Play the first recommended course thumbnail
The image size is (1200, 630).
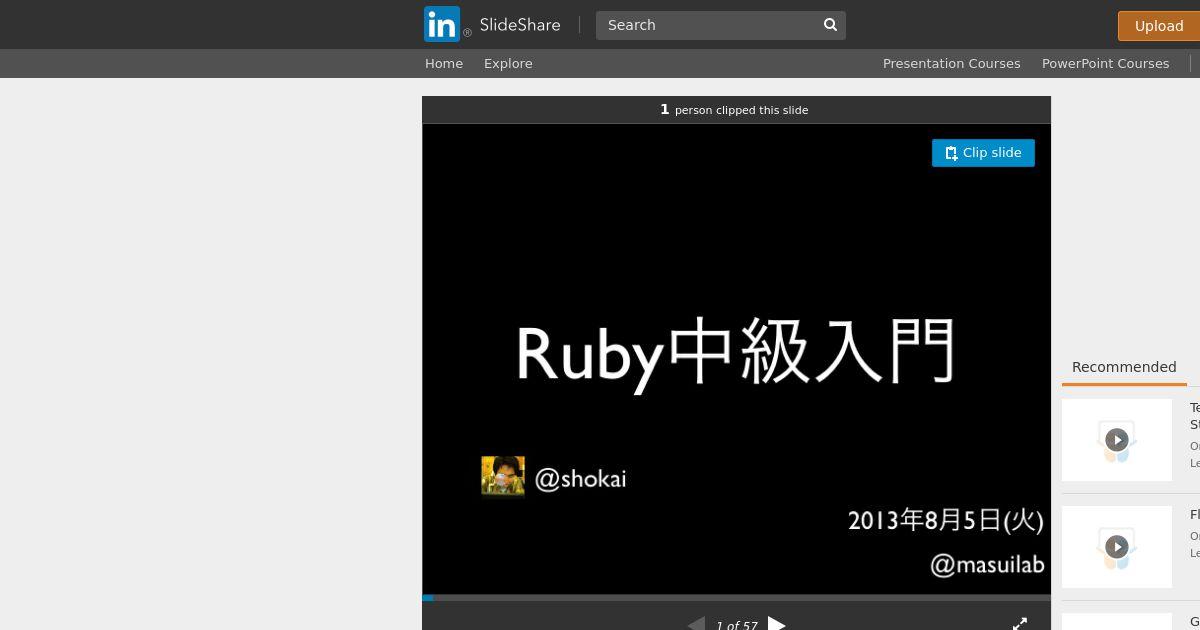1117,440
